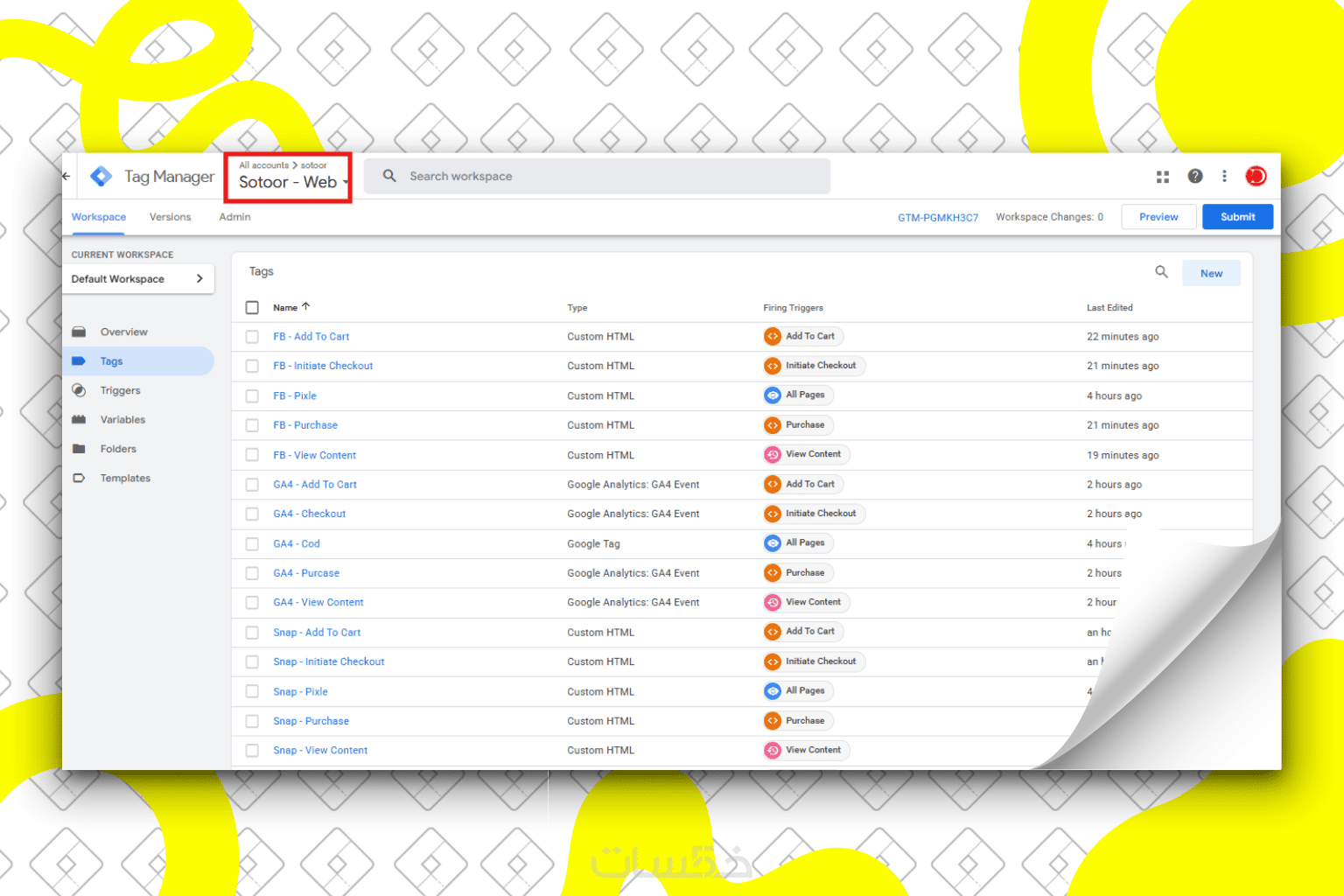Check the FB - Initiate Checkout checkbox

[252, 366]
